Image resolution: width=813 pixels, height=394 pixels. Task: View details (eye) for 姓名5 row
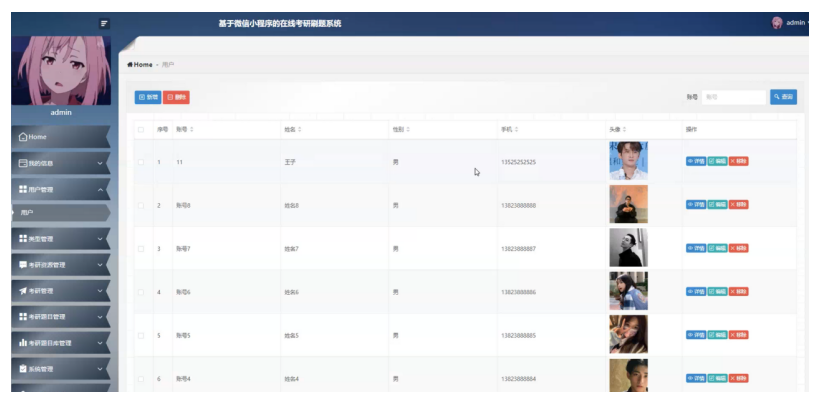696,335
